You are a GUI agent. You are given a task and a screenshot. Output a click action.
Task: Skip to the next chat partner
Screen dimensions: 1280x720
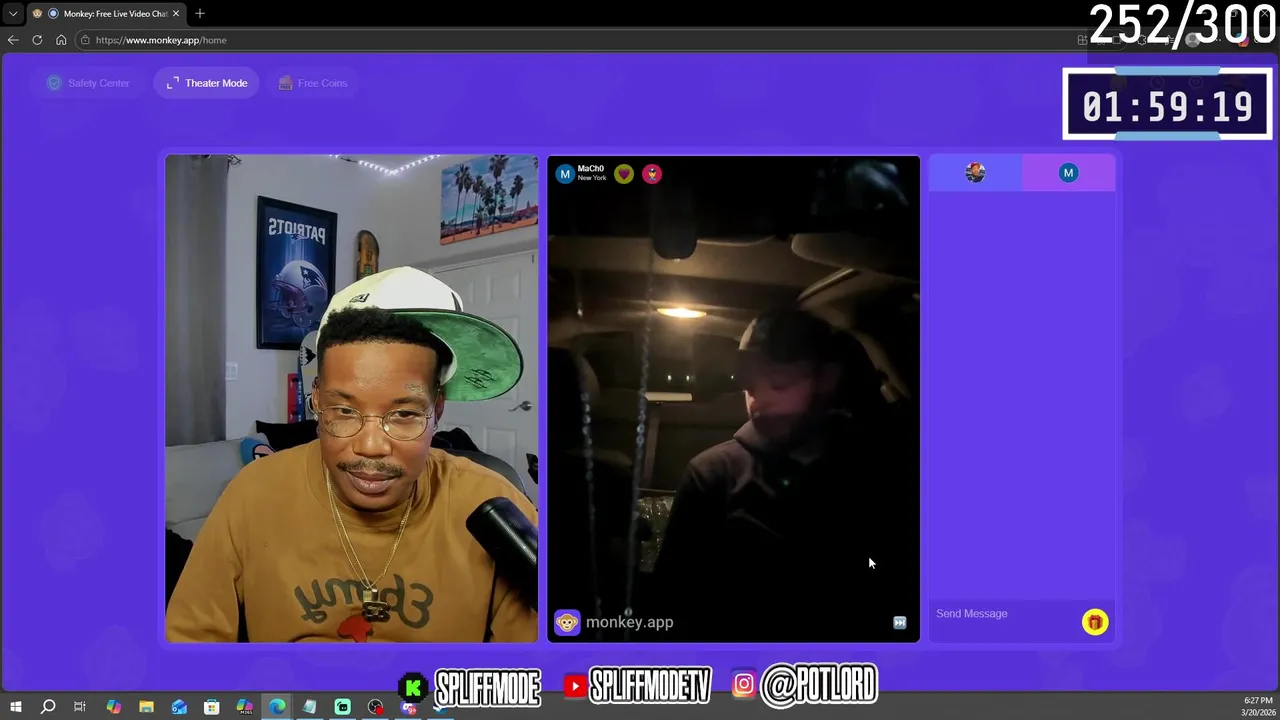coord(899,623)
